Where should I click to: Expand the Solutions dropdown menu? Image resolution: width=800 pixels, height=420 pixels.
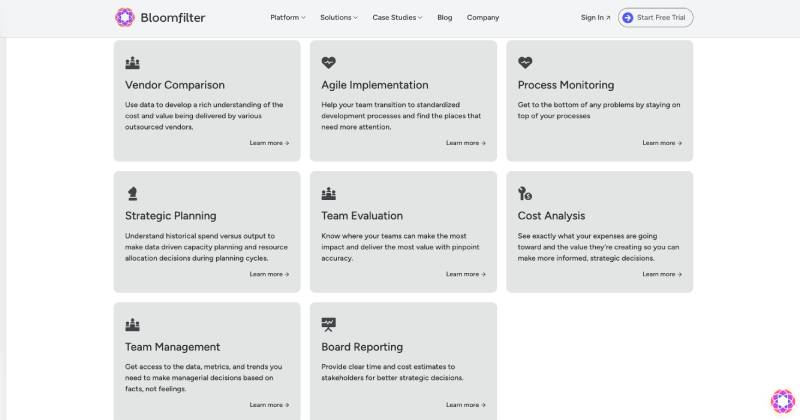tap(340, 17)
